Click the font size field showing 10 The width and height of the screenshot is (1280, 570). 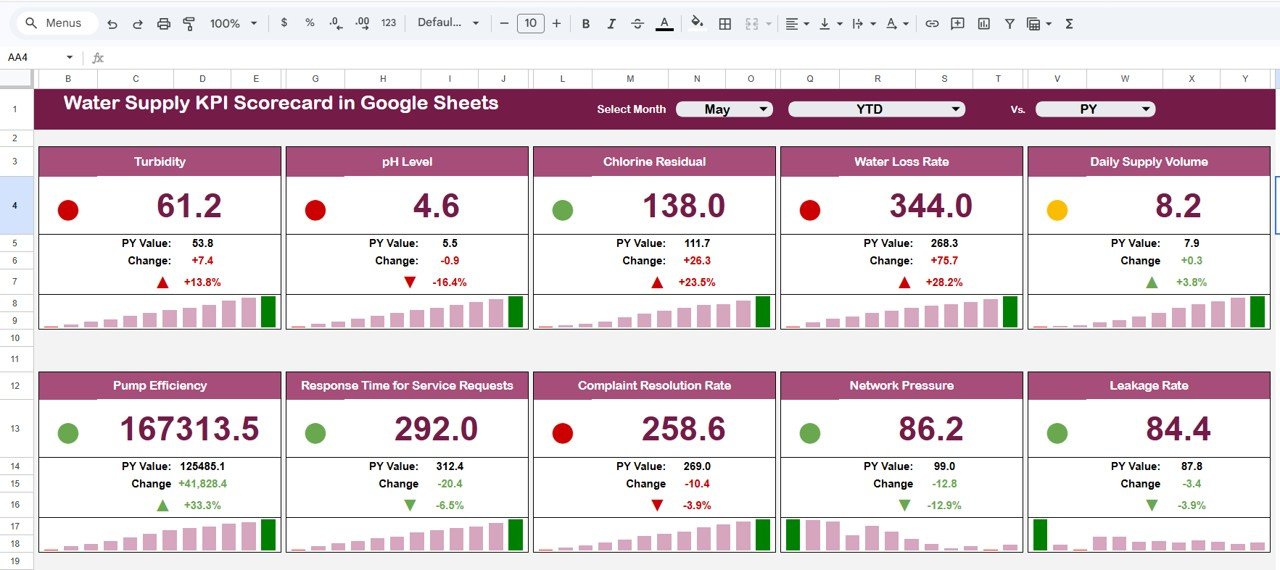tap(530, 23)
